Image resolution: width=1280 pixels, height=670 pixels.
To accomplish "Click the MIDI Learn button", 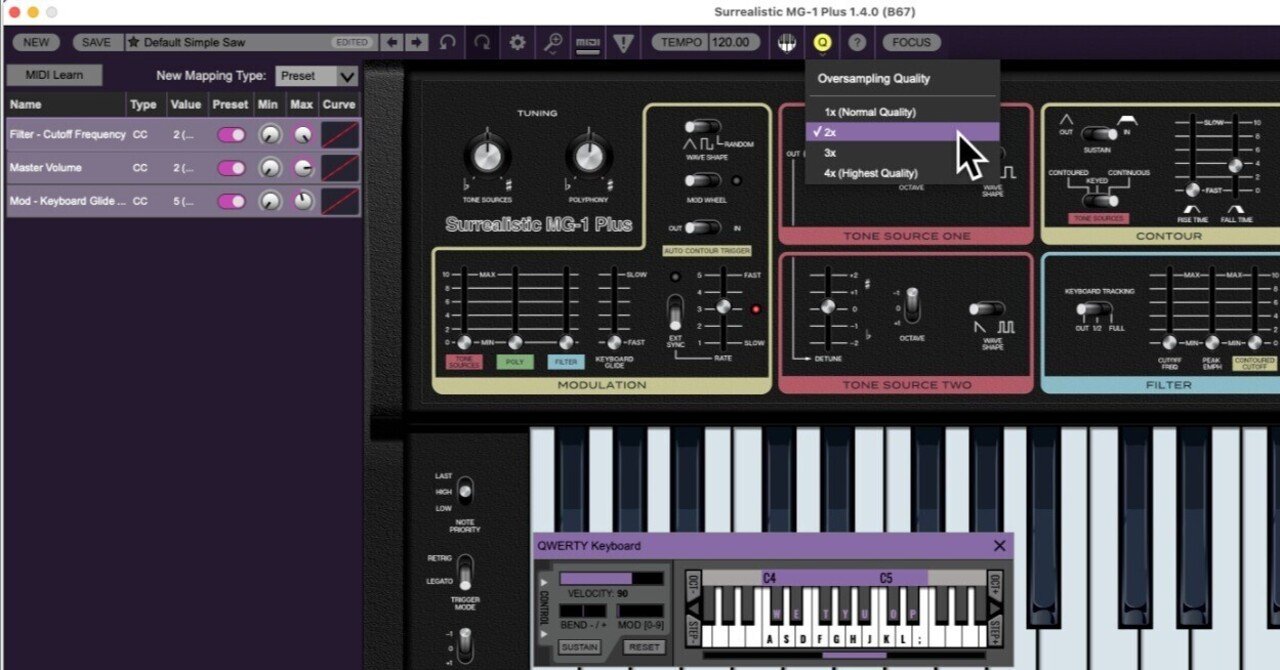I will 55,74.
